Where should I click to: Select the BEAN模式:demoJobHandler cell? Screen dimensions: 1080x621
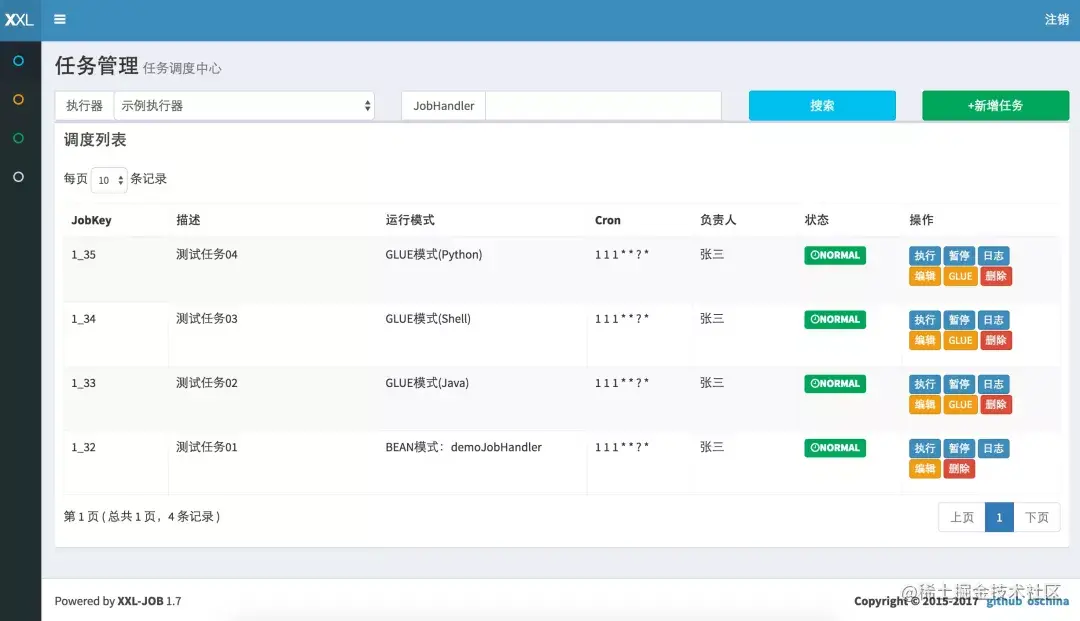click(464, 447)
